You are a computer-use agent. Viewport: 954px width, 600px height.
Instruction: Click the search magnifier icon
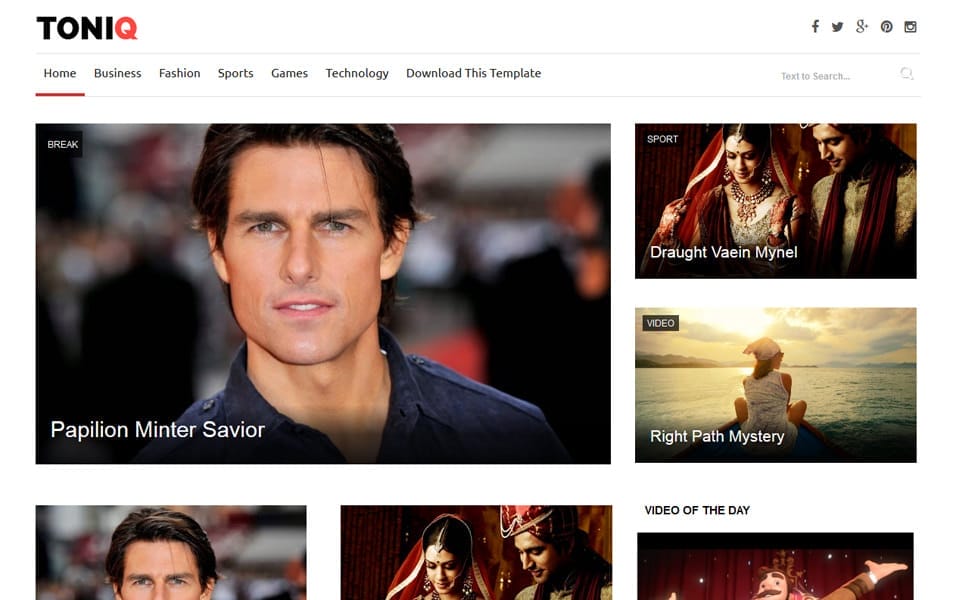coord(907,73)
